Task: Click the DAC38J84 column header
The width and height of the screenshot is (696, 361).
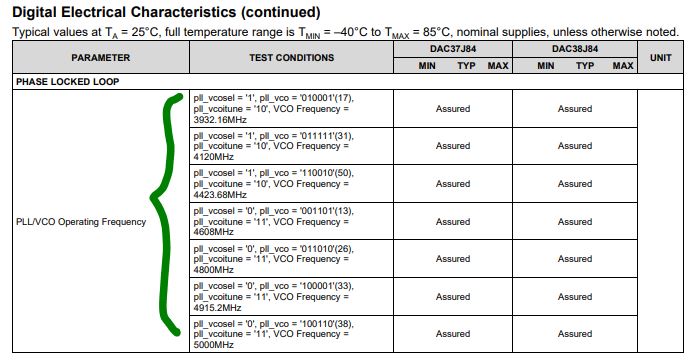Action: click(575, 49)
